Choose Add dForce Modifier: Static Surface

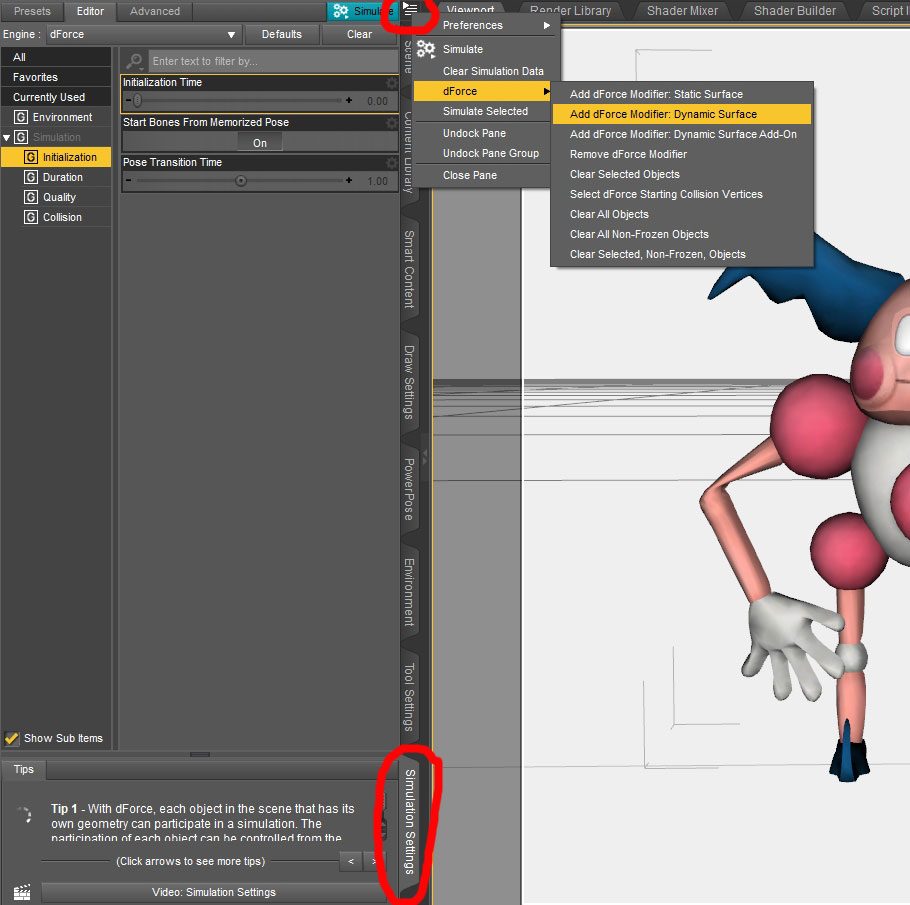(x=681, y=94)
